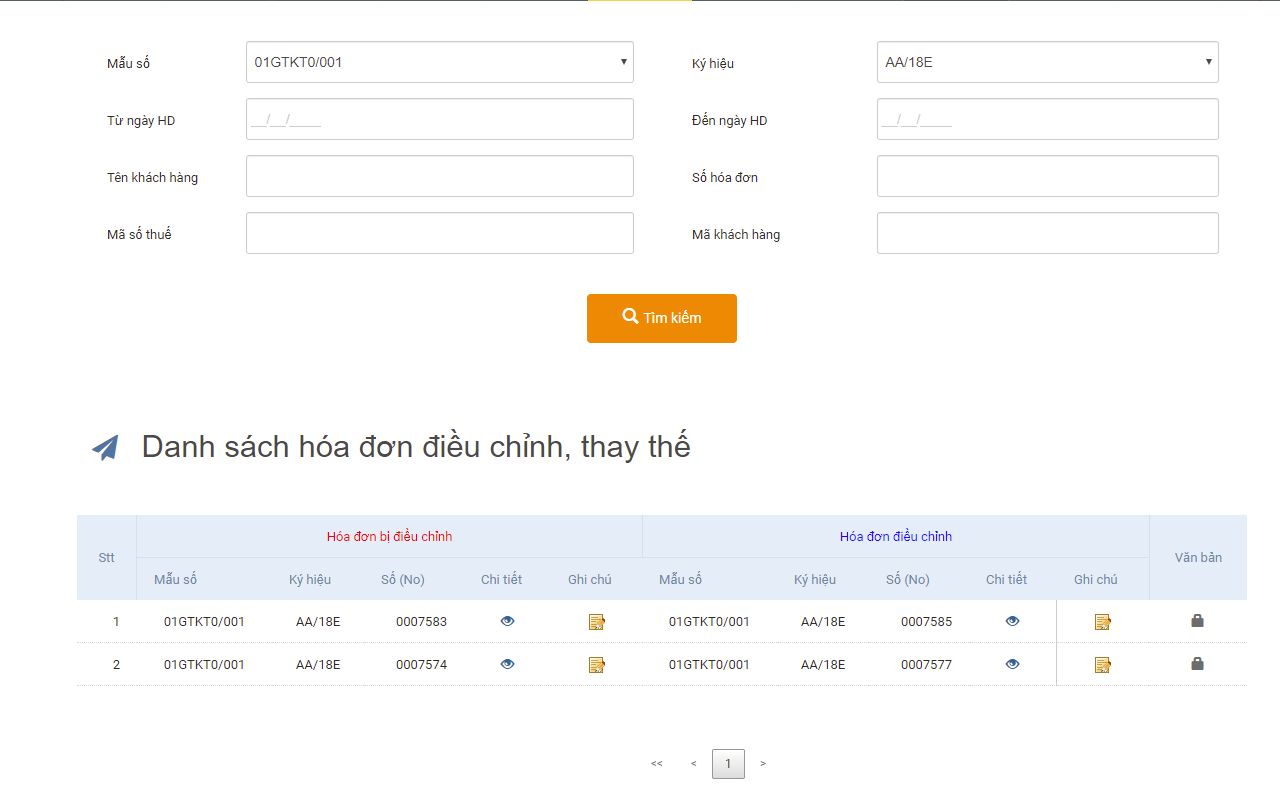The width and height of the screenshot is (1280, 800).
Task: Click inside the Tên khách hàng field
Action: [440, 176]
